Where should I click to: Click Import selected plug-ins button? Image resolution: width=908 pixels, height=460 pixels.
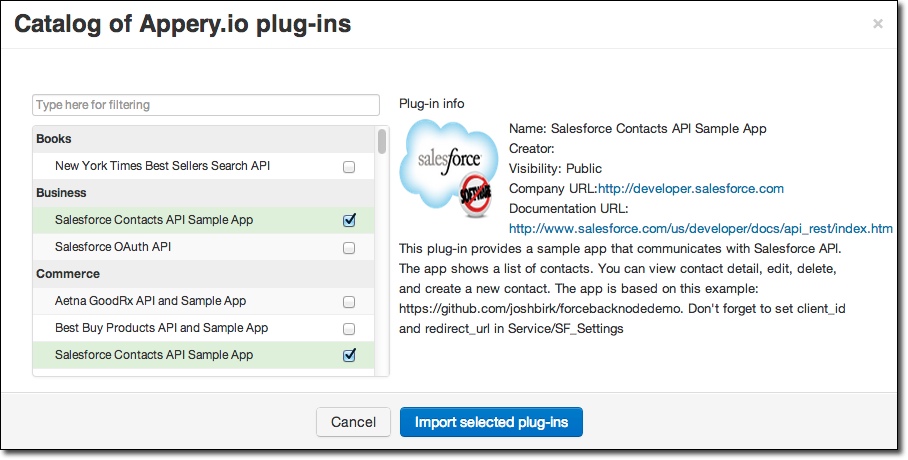491,422
